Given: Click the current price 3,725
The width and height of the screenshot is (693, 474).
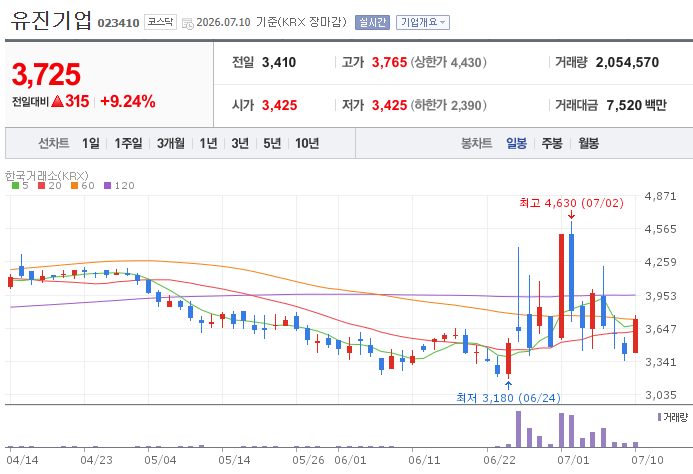Looking at the screenshot, I should click(46, 74).
